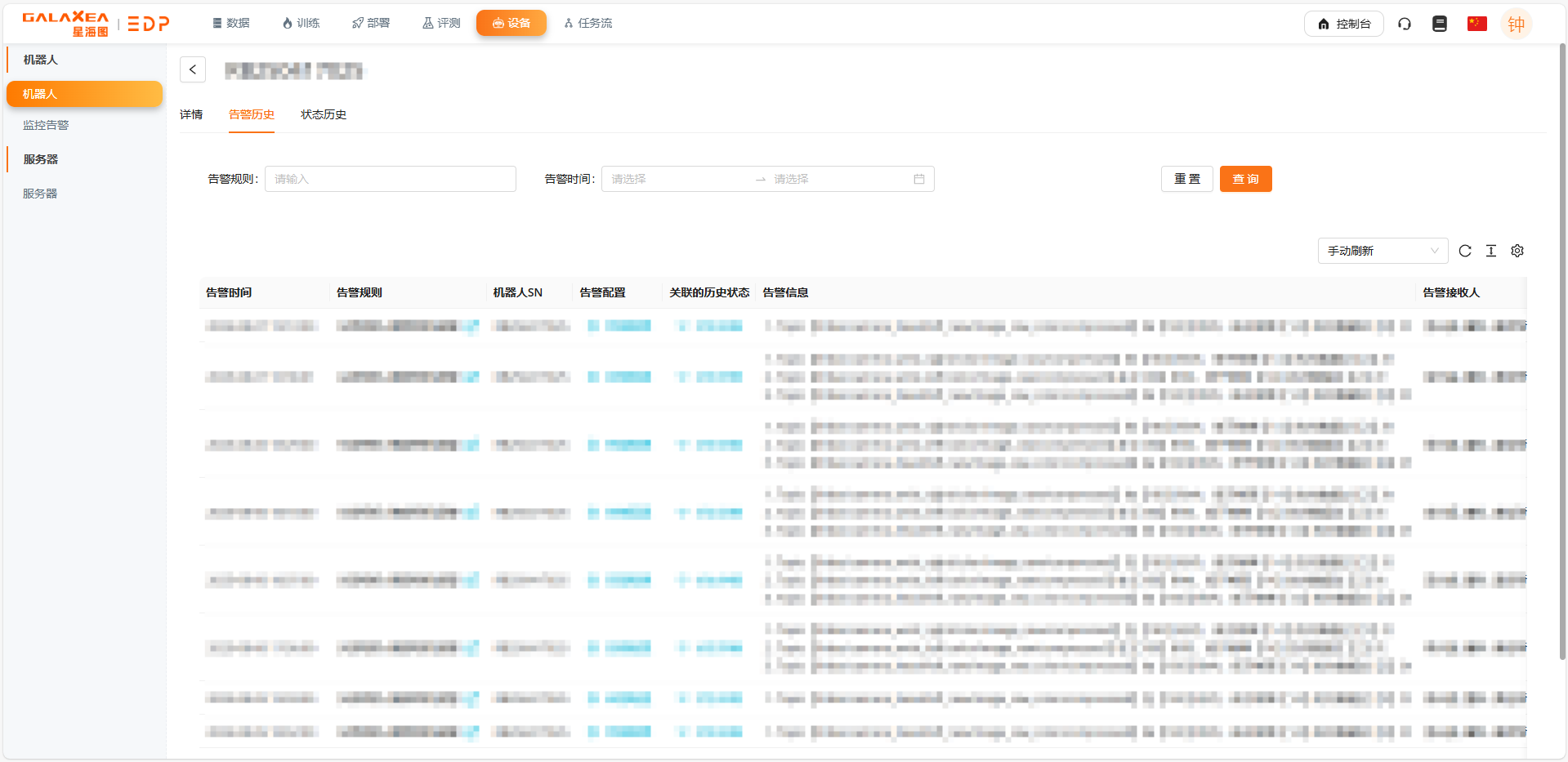1568x762 pixels.
Task: Focus the 告警规则 input field
Action: click(391, 179)
